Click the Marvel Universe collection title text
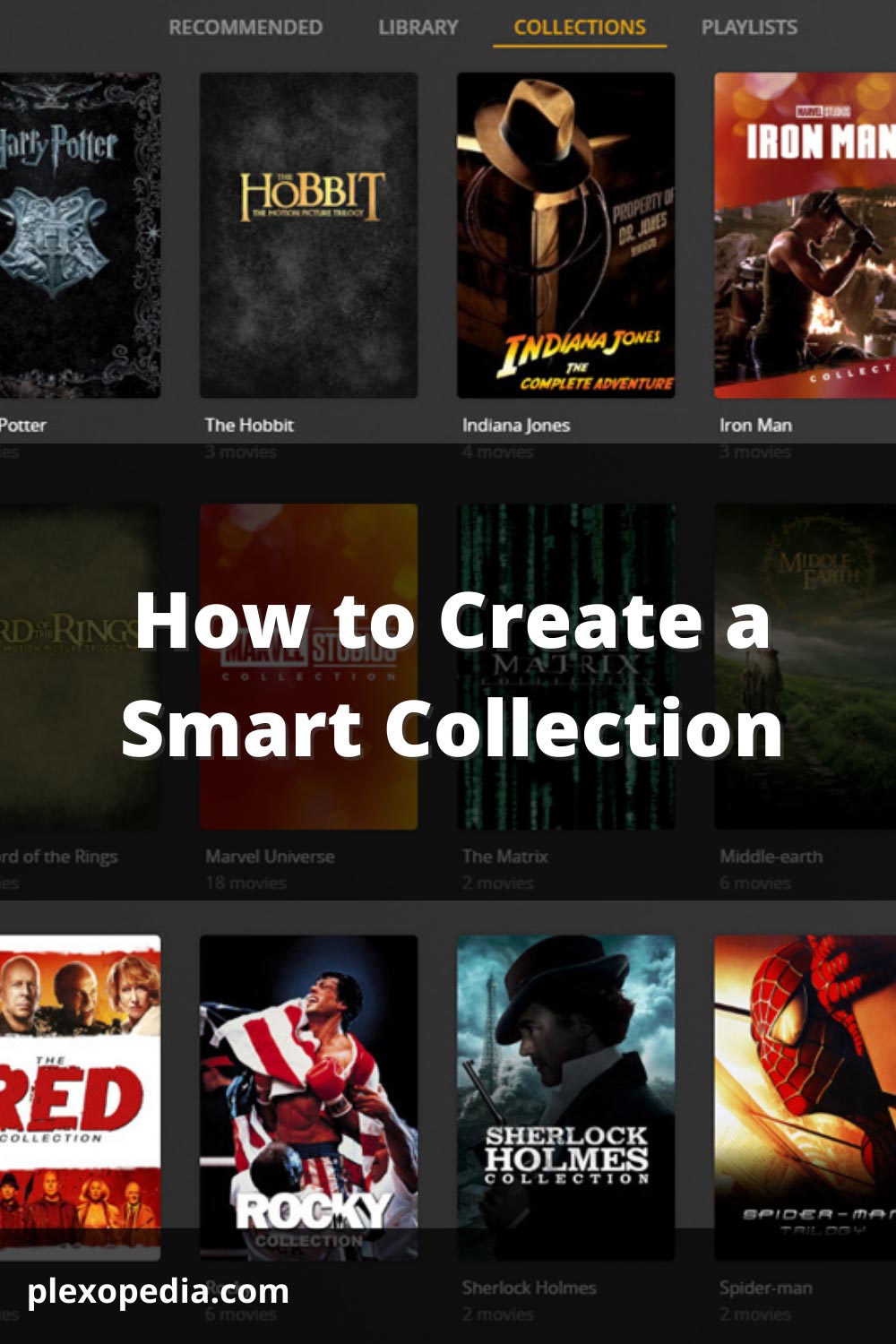Viewport: 896px width, 1344px height. point(271,856)
